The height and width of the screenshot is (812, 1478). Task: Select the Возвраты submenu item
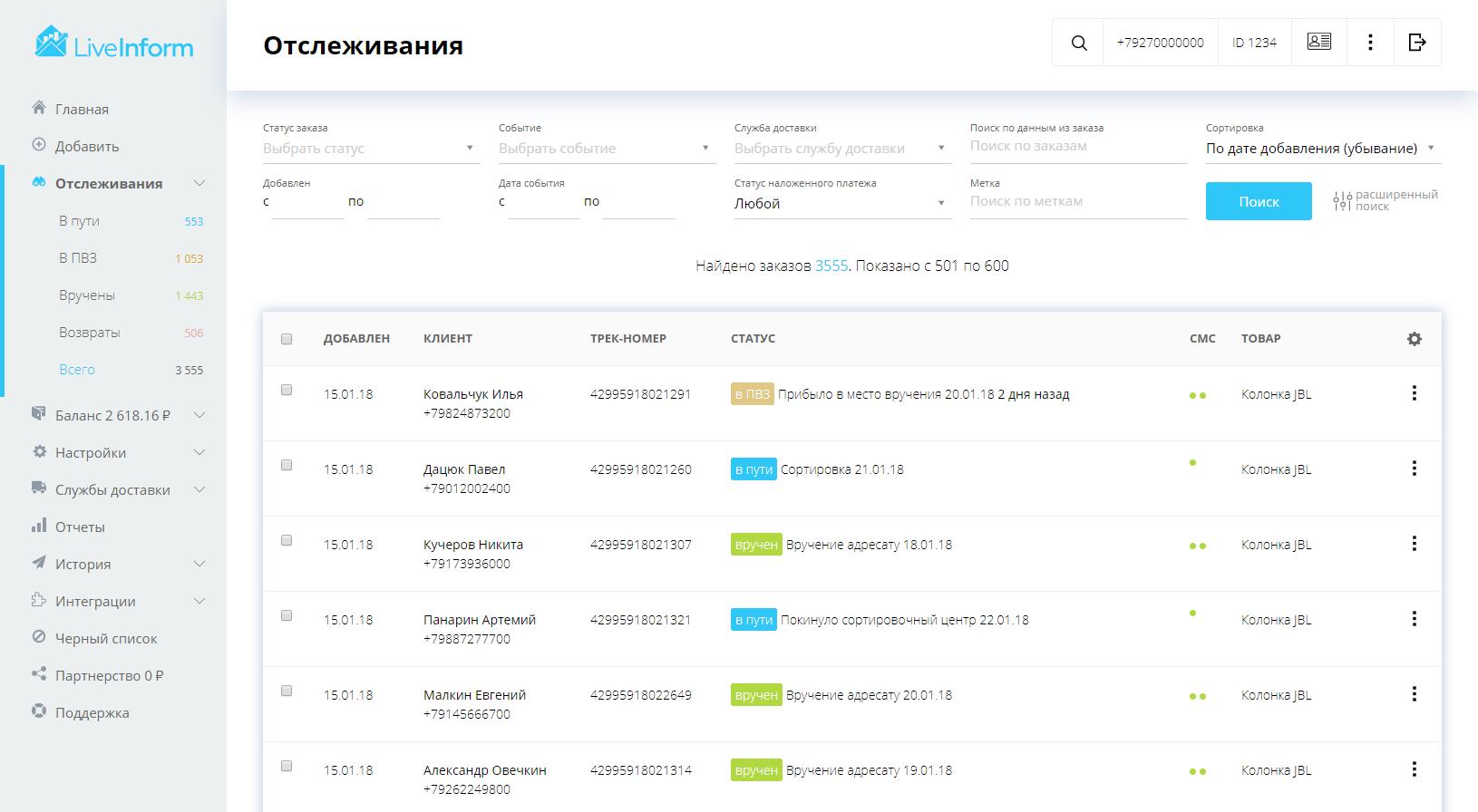[x=89, y=333]
